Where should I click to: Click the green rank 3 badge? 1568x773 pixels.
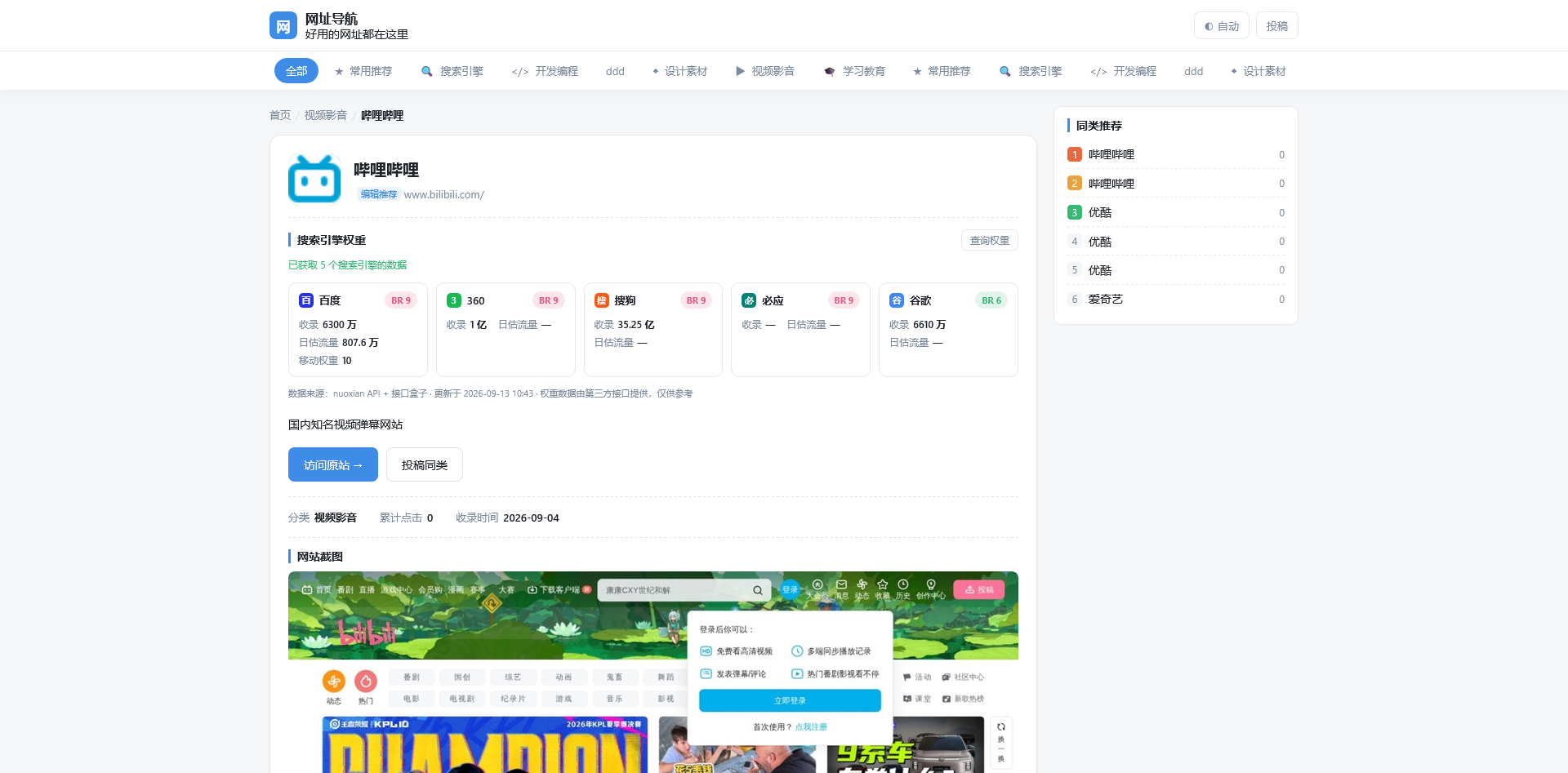click(1075, 212)
